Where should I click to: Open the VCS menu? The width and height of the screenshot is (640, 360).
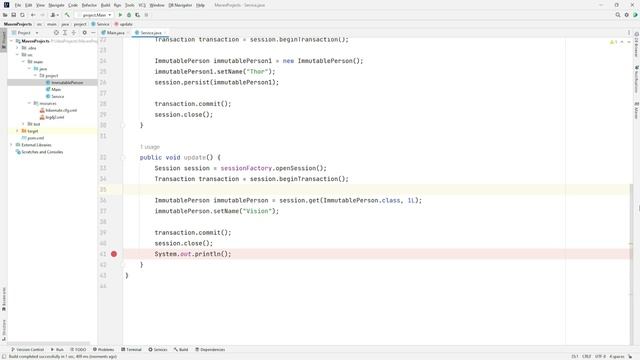pos(142,5)
